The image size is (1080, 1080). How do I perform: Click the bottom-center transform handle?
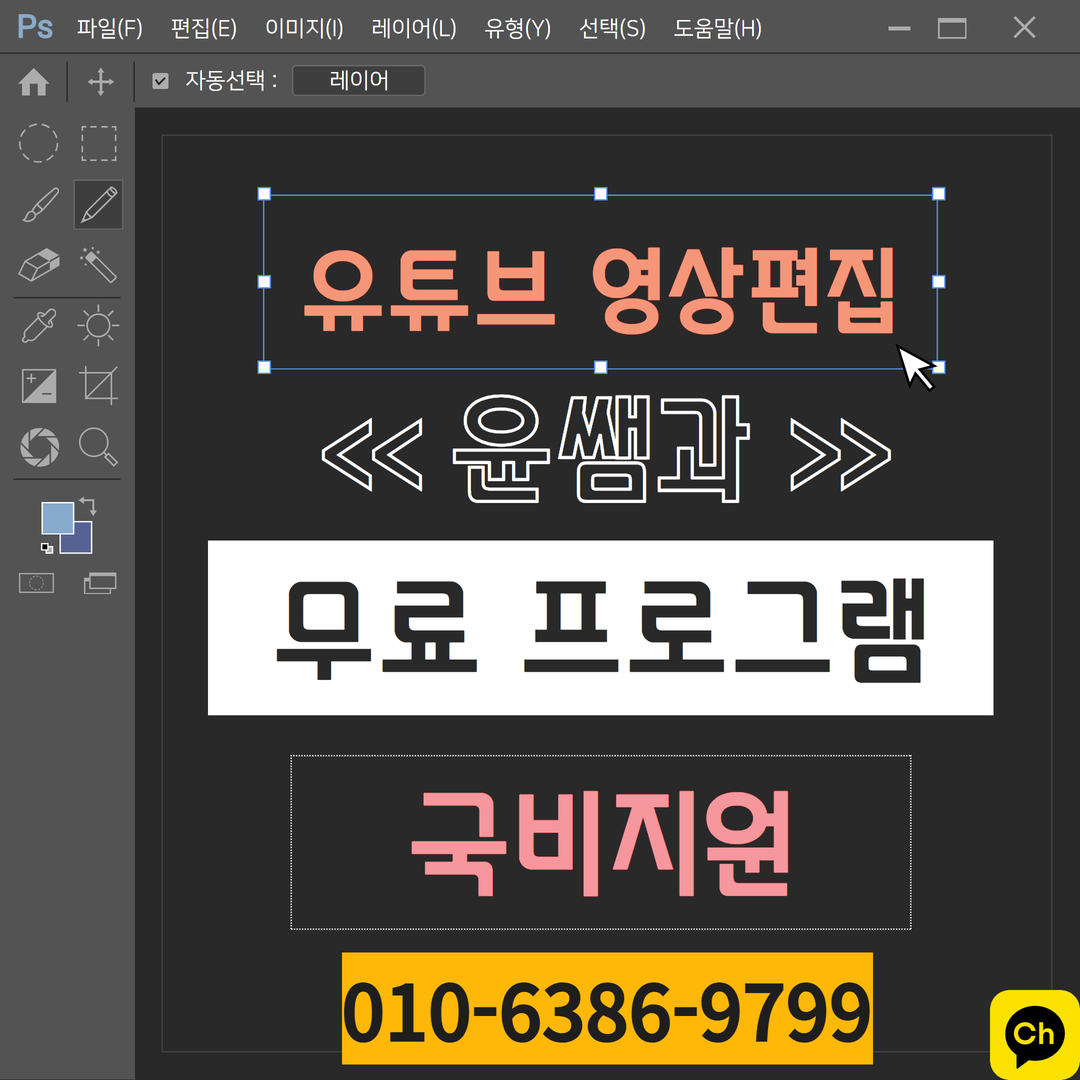click(601, 367)
